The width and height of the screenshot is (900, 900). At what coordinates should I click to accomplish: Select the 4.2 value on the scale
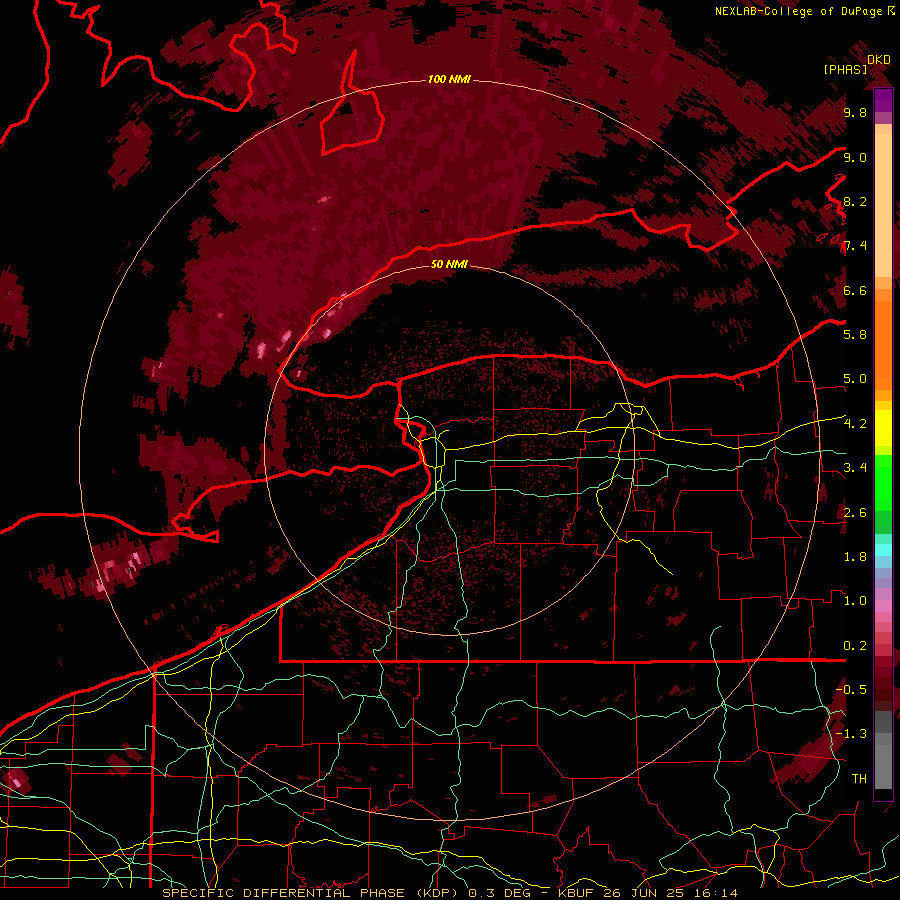click(x=855, y=424)
